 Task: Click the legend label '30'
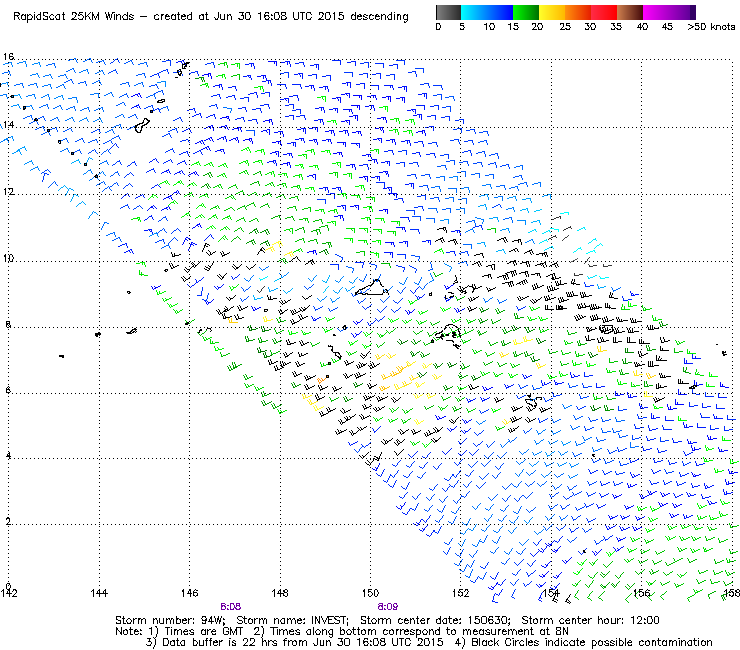[590, 27]
